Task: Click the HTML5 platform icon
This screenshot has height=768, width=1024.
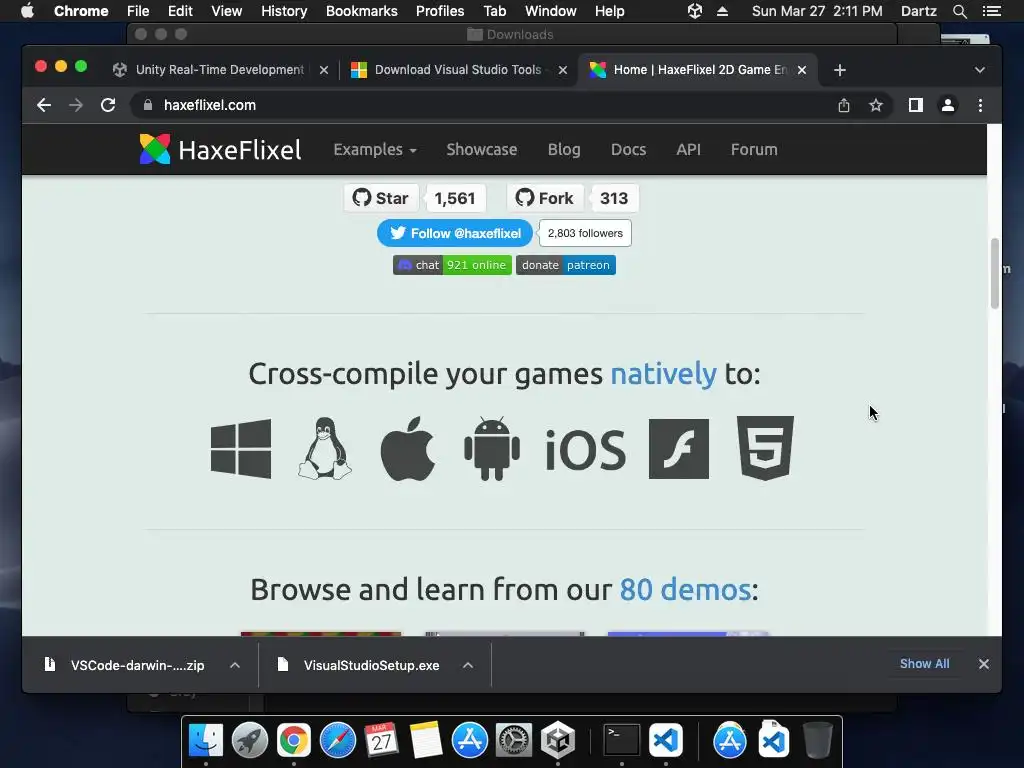Action: [x=765, y=448]
